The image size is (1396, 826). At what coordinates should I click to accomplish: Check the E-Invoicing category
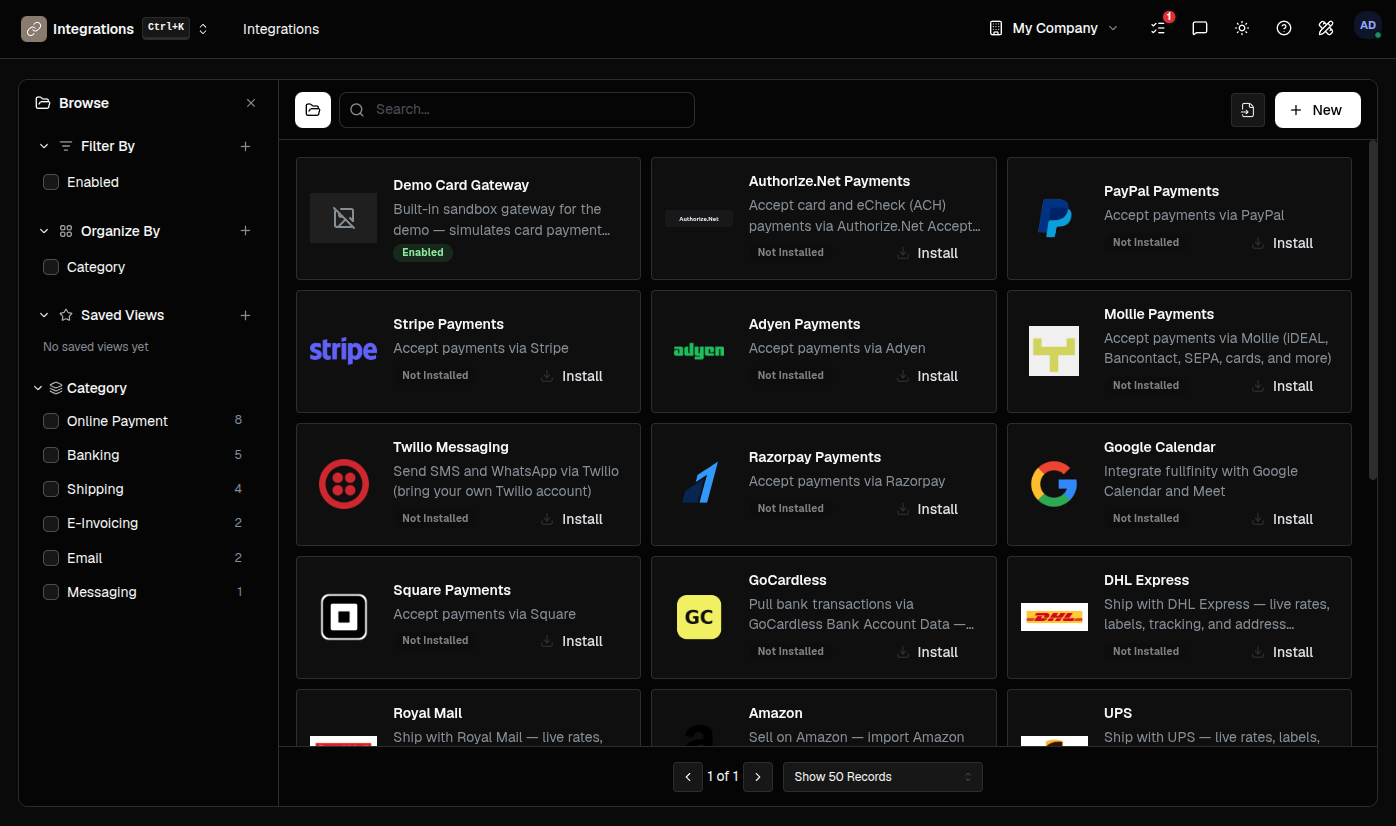pos(51,523)
